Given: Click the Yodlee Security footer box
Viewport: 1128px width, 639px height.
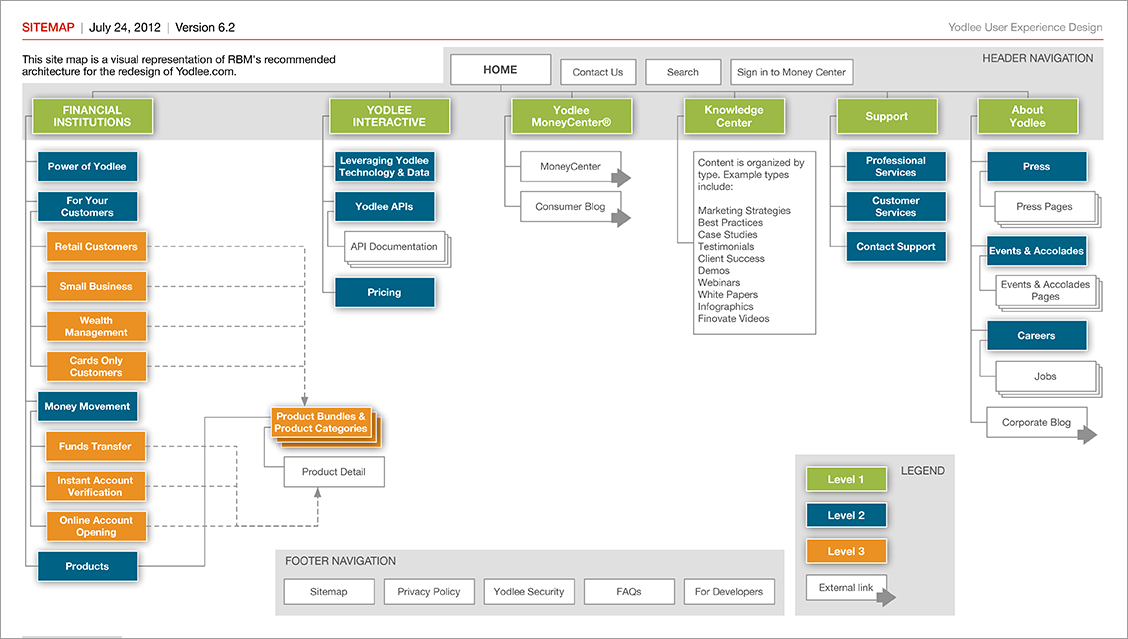Looking at the screenshot, I should pyautogui.click(x=529, y=592).
